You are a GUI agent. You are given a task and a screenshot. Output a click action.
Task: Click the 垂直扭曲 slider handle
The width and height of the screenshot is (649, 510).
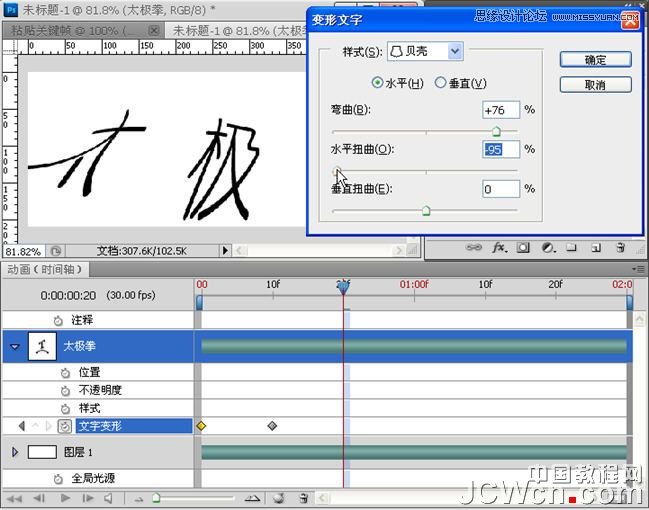tap(426, 210)
